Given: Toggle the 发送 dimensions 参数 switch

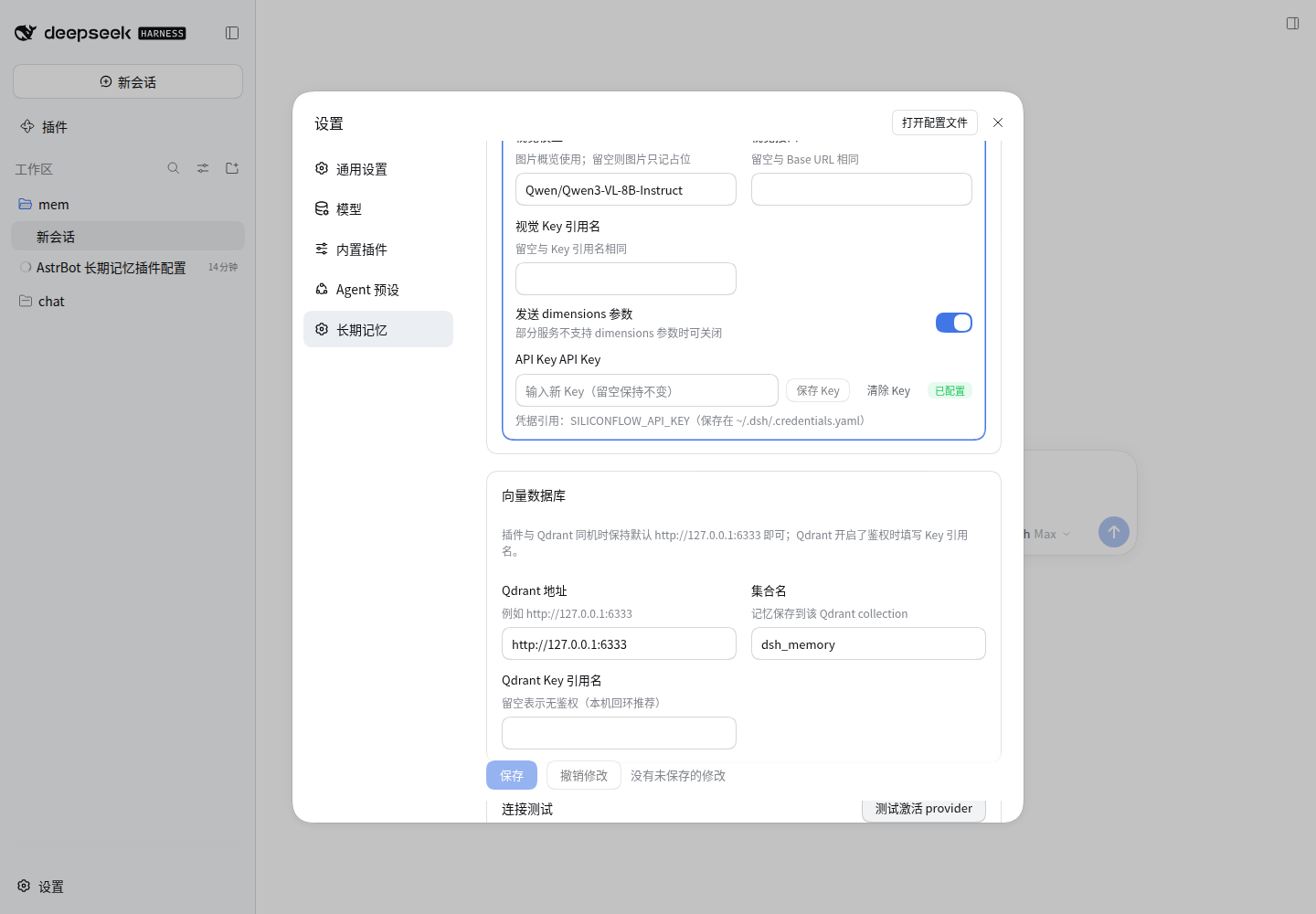Looking at the screenshot, I should [x=953, y=323].
